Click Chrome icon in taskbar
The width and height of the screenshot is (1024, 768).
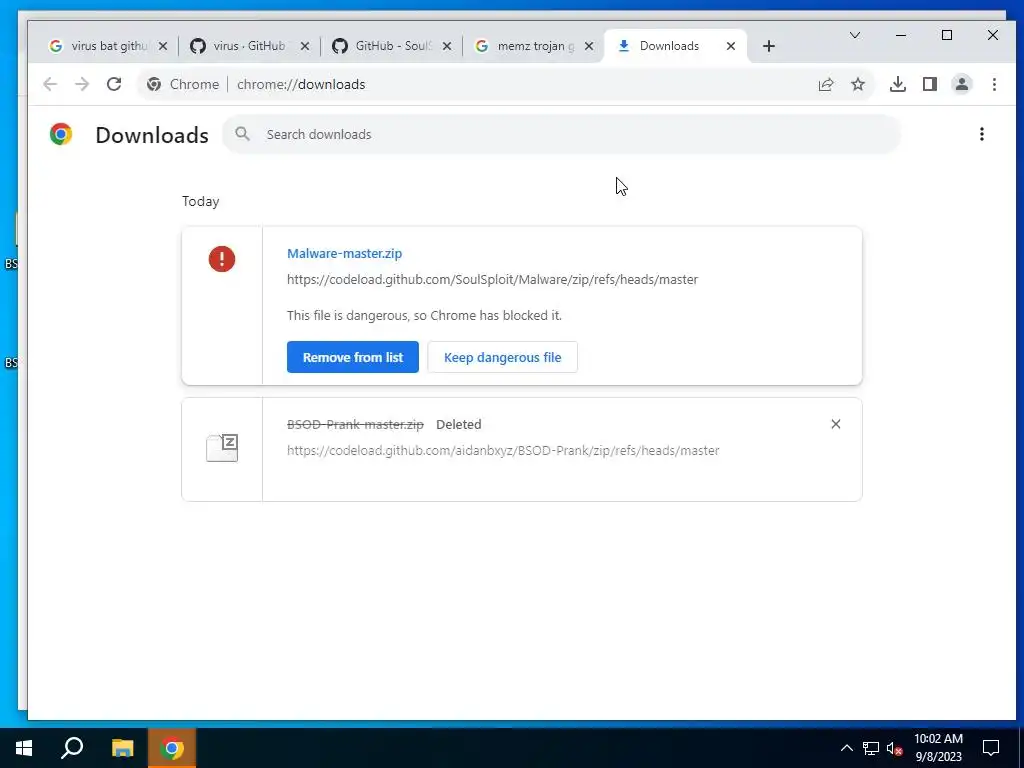[x=172, y=748]
